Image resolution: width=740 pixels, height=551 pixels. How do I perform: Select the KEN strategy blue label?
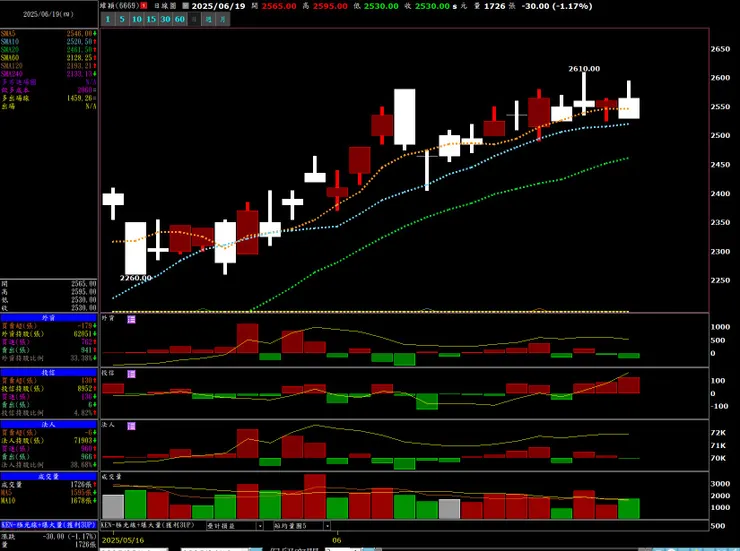(x=49, y=525)
